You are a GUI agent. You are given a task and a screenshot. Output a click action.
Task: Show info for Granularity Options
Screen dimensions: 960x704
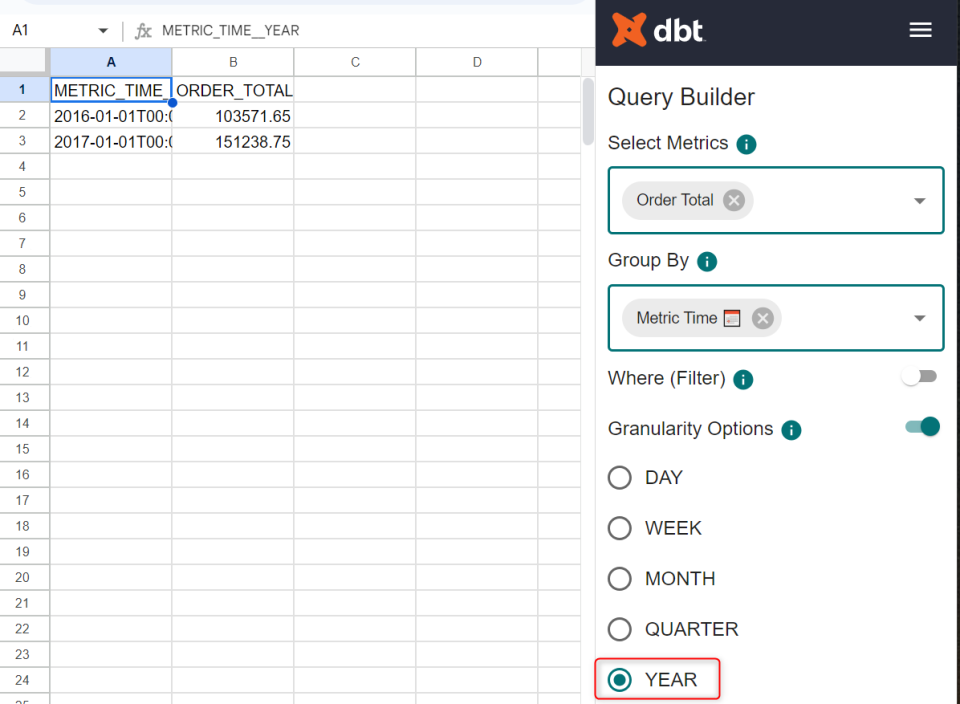(791, 430)
